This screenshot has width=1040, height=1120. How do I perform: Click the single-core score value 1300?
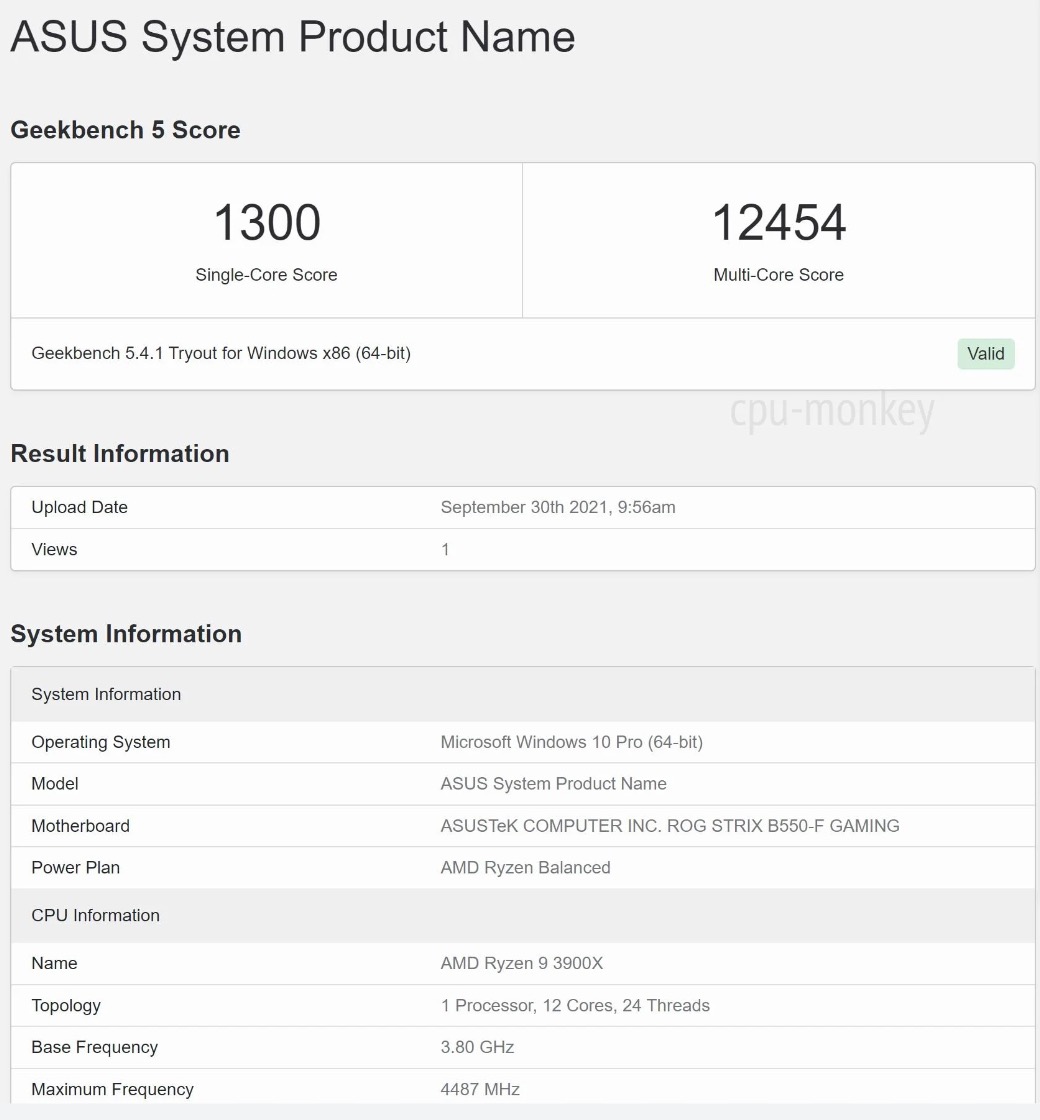267,222
